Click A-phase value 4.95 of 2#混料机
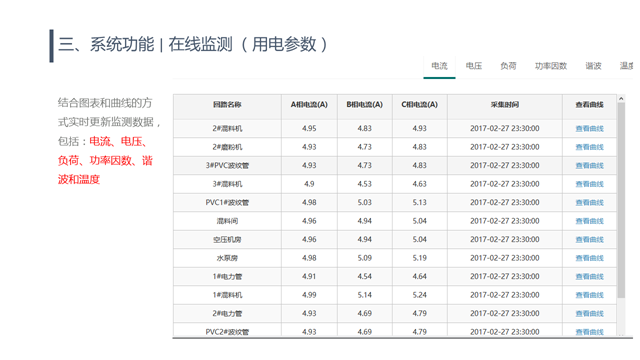 tap(309, 129)
